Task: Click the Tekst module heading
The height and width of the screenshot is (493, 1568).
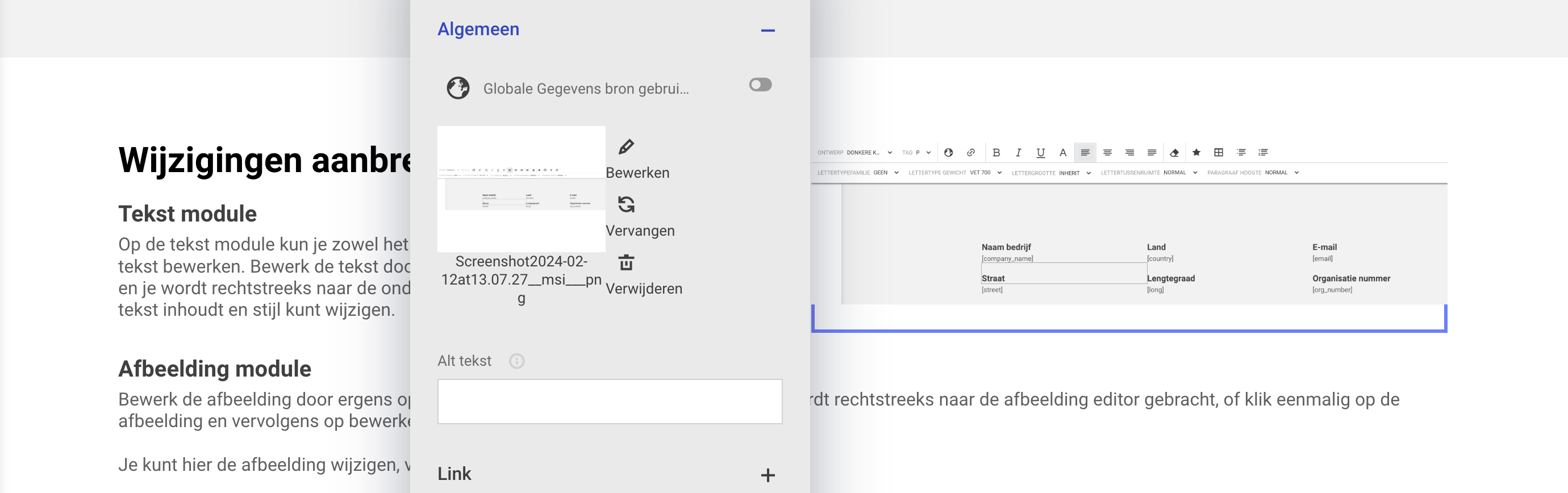Action: click(x=187, y=214)
